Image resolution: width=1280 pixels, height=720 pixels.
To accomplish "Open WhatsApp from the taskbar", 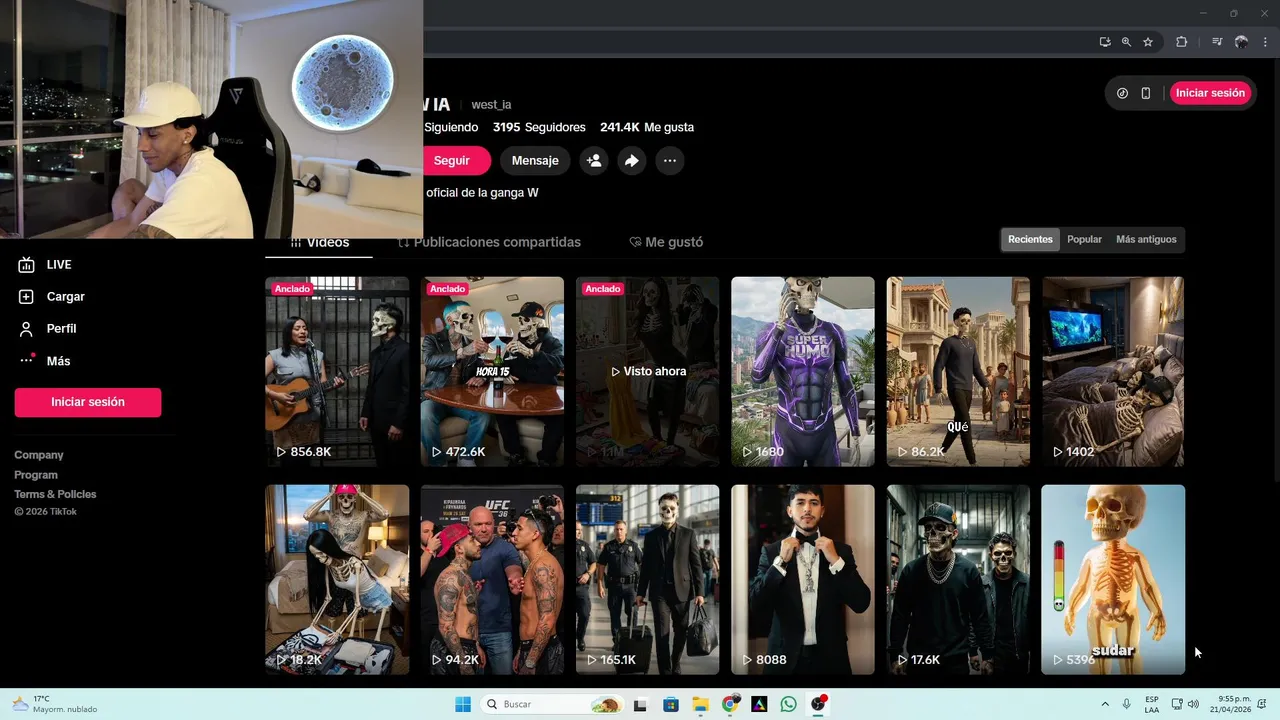I will (x=789, y=704).
